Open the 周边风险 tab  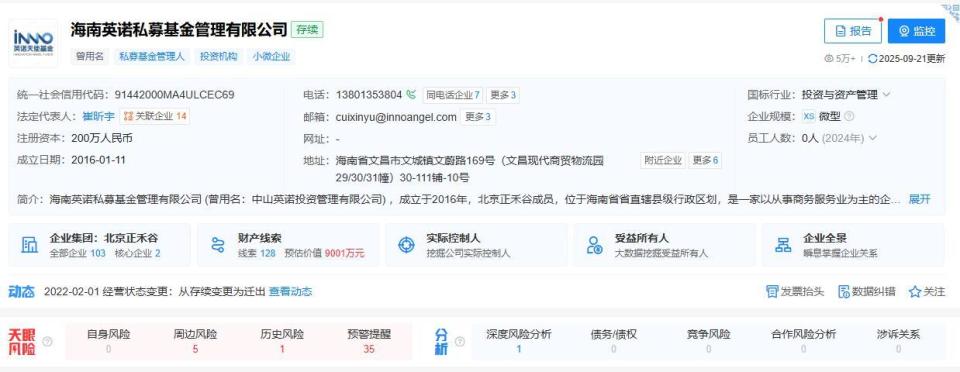click(x=195, y=341)
